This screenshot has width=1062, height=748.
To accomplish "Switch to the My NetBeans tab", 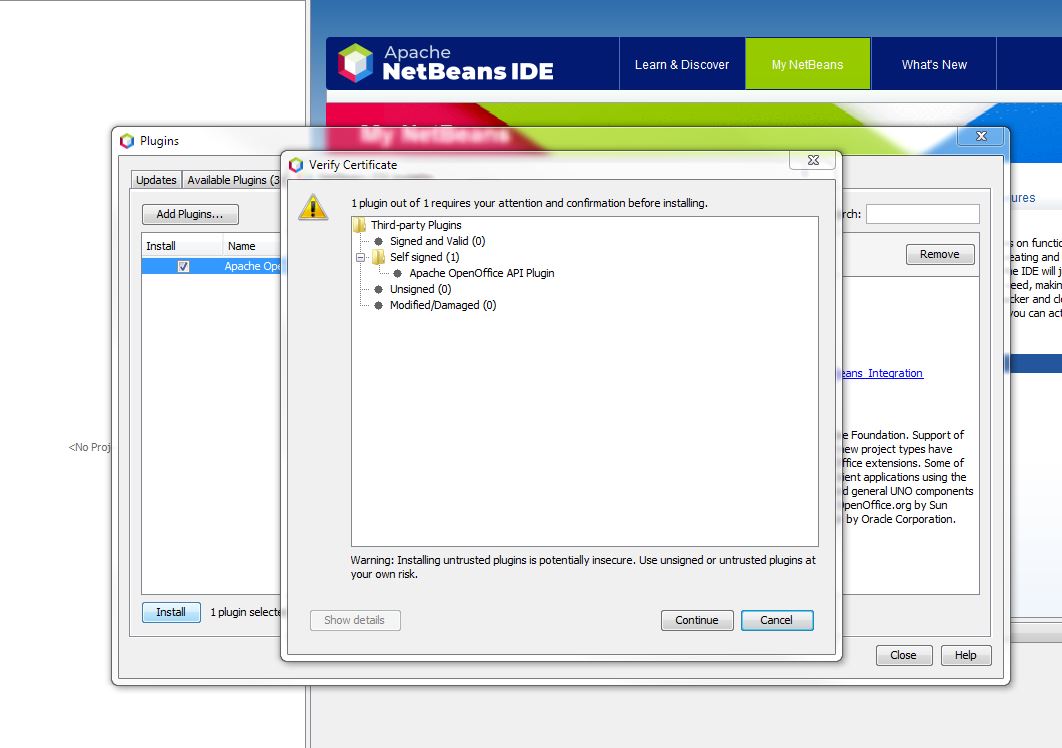I will pos(807,64).
